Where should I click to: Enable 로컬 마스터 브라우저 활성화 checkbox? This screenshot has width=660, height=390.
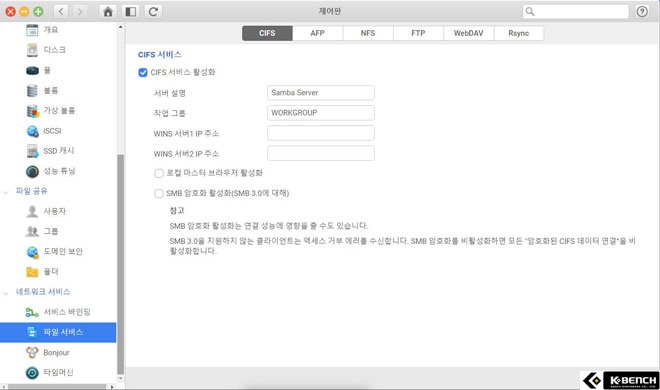coord(159,173)
